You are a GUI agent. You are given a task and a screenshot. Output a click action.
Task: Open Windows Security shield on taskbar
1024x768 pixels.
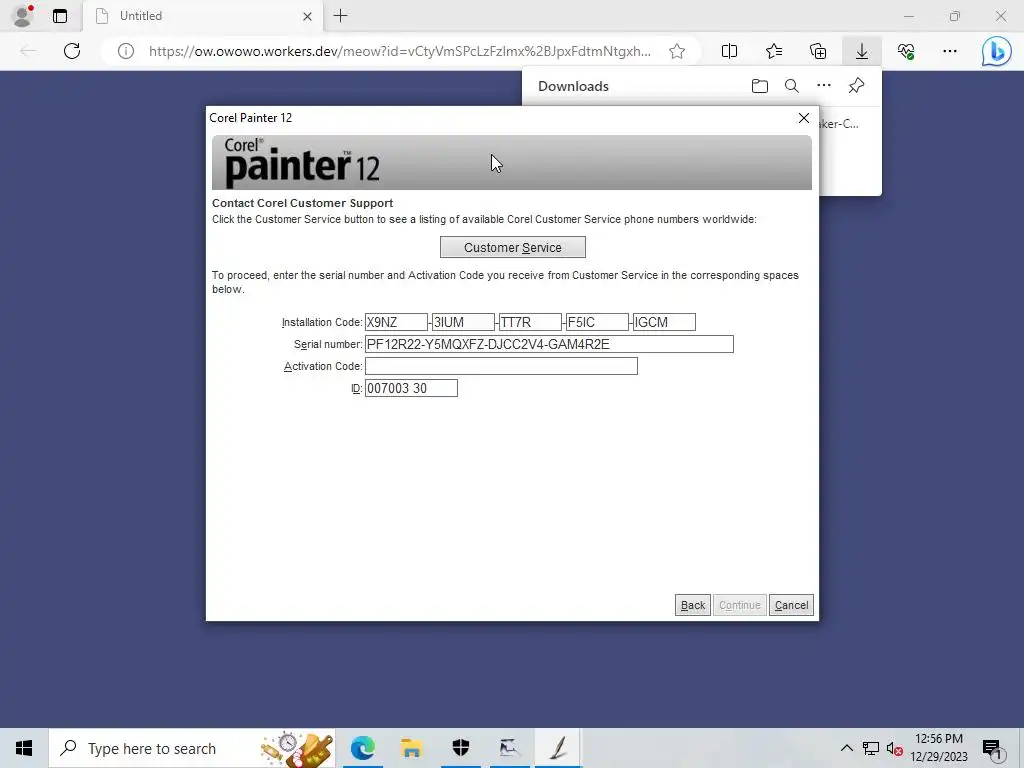460,748
